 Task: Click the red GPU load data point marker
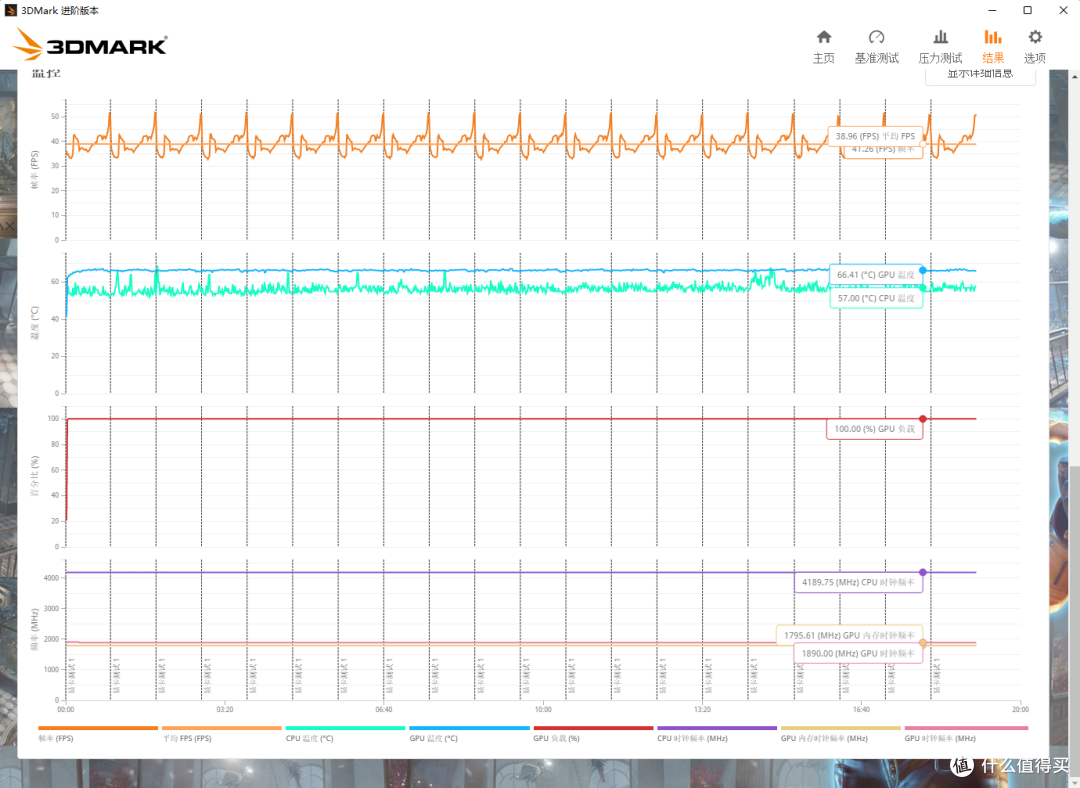pos(922,419)
